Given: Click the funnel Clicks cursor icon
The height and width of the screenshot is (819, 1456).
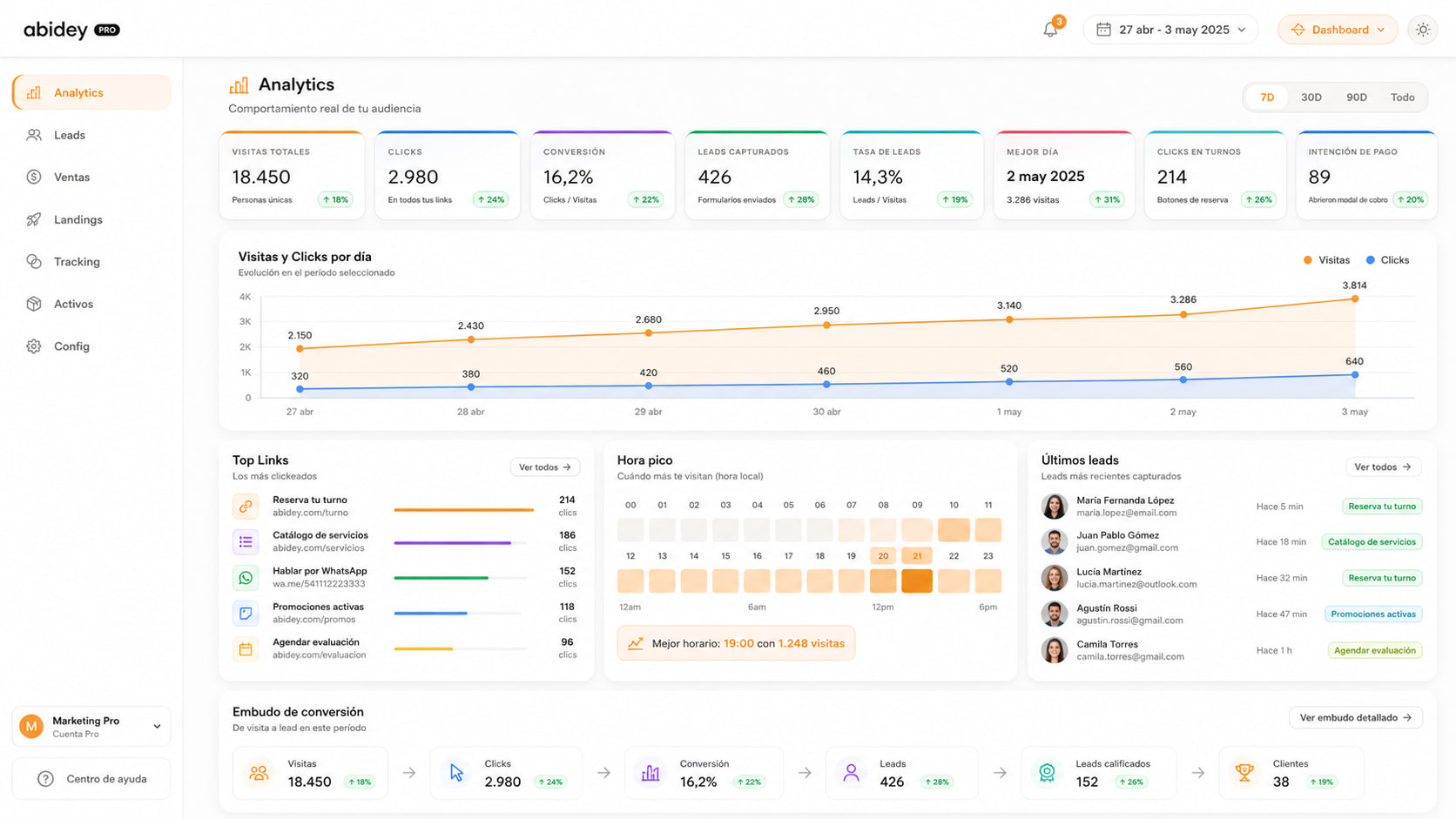Looking at the screenshot, I should 456,773.
